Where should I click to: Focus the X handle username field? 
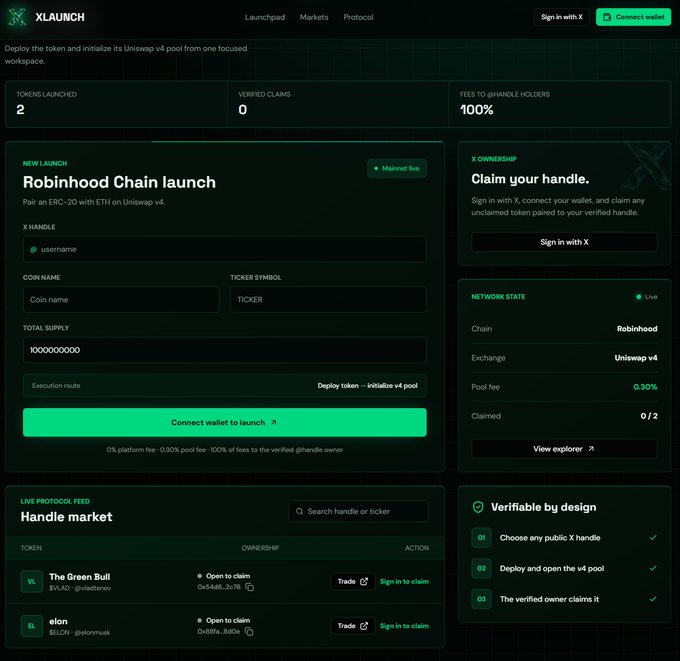pos(225,249)
